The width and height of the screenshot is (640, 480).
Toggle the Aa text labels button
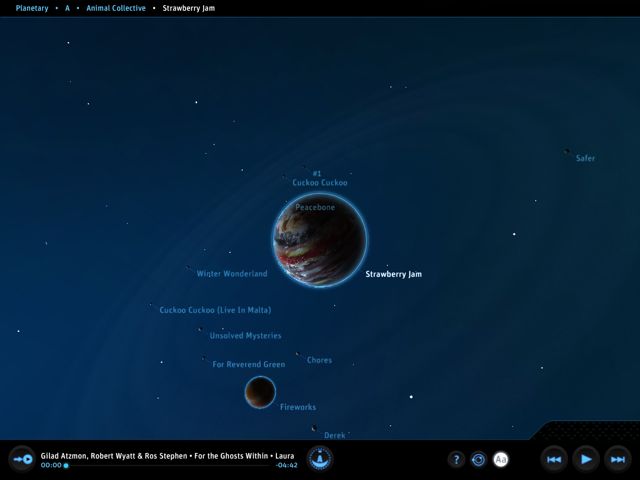[x=501, y=460]
